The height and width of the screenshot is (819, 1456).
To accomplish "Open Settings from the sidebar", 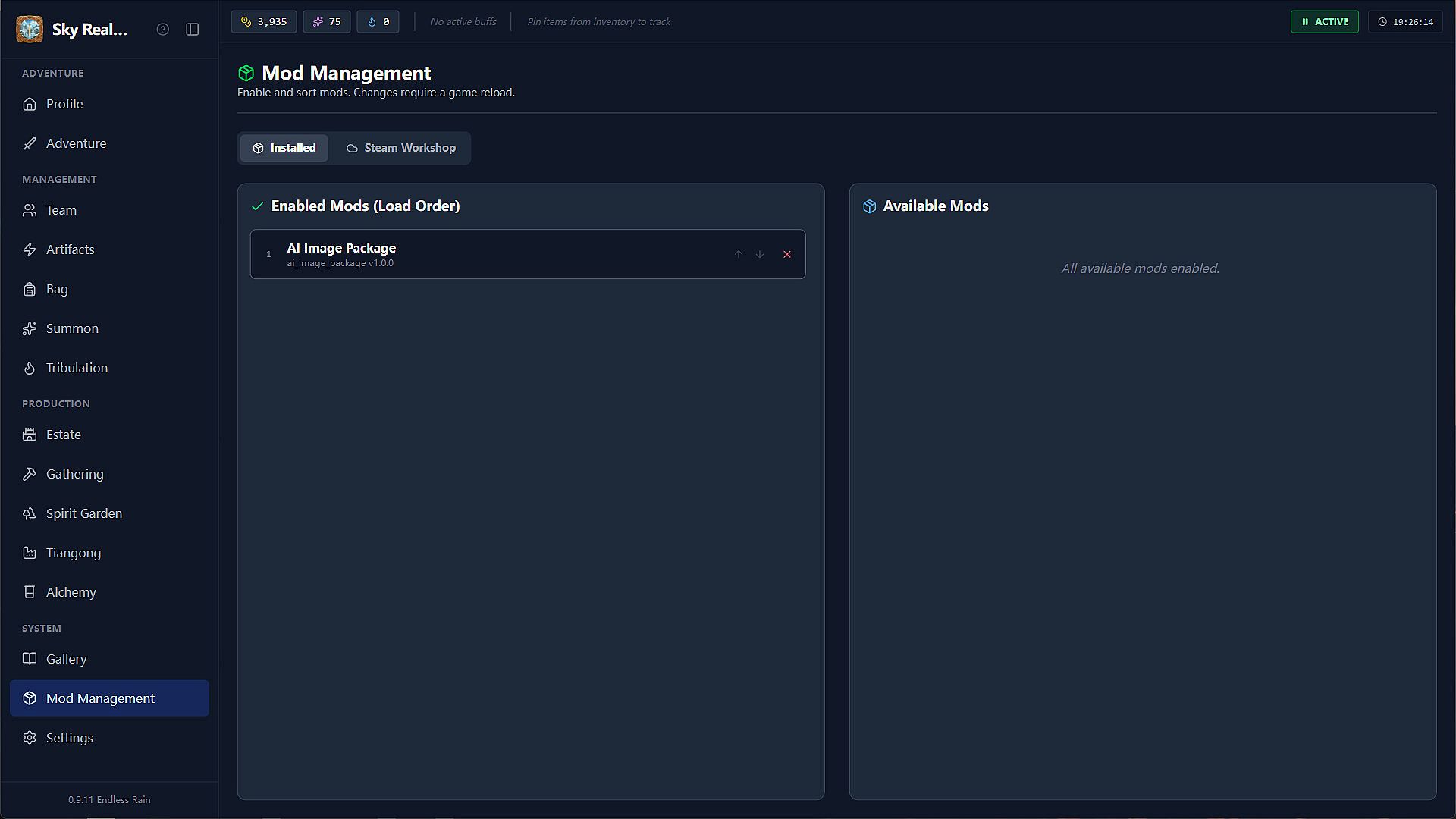I will click(x=69, y=738).
